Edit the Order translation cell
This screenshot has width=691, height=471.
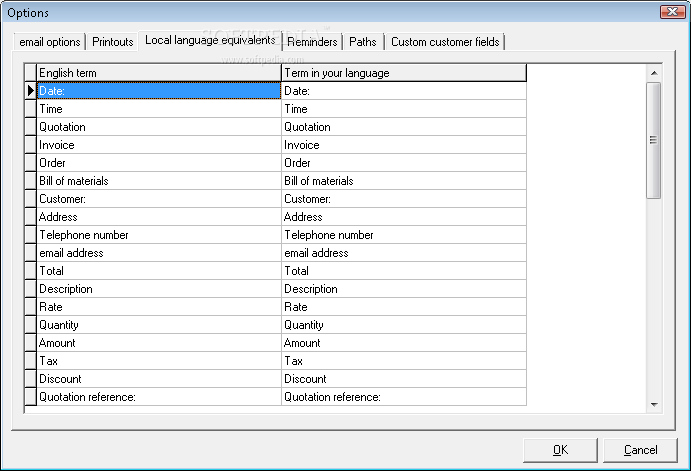(404, 163)
